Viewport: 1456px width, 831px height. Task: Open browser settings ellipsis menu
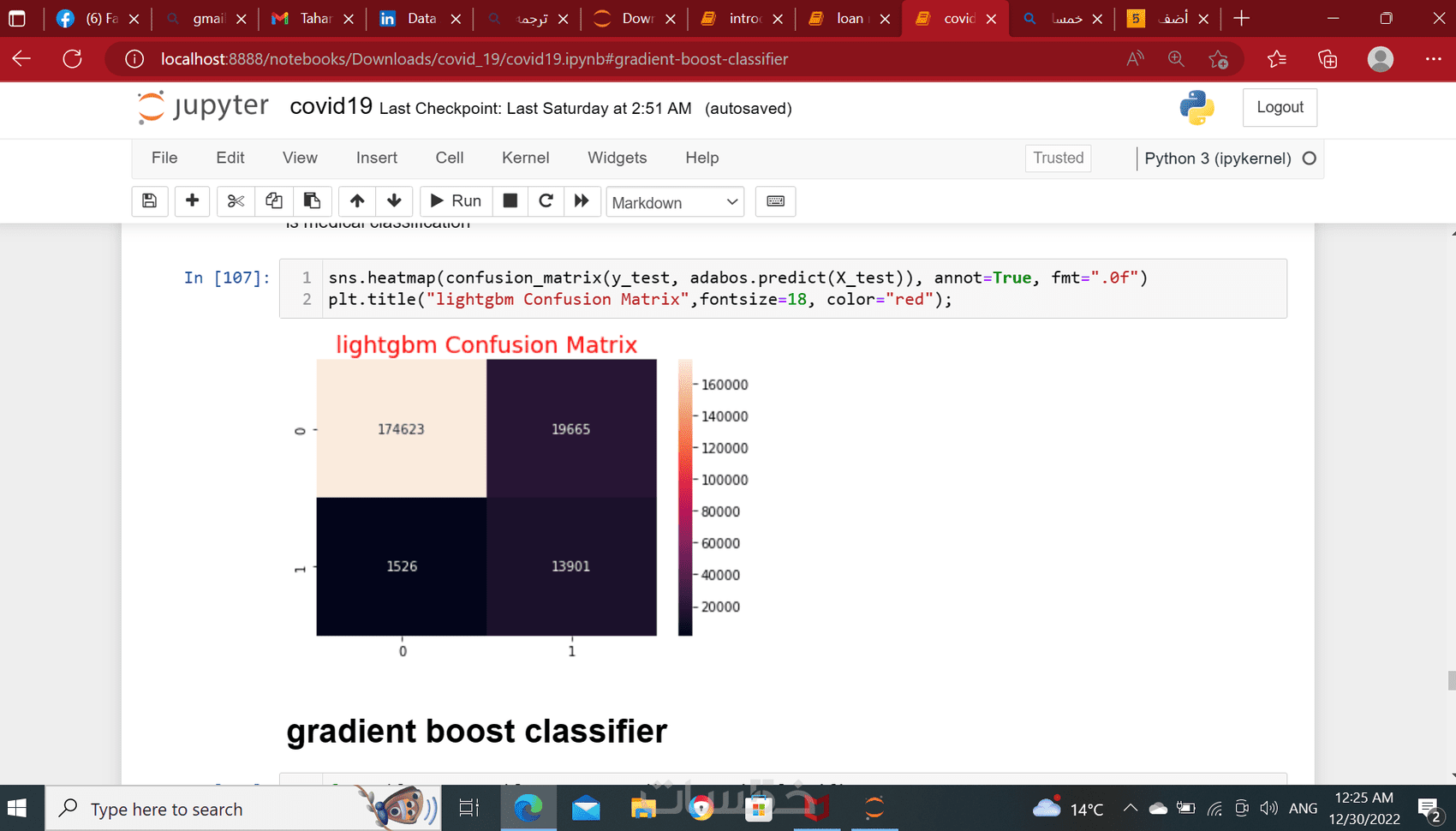1433,58
